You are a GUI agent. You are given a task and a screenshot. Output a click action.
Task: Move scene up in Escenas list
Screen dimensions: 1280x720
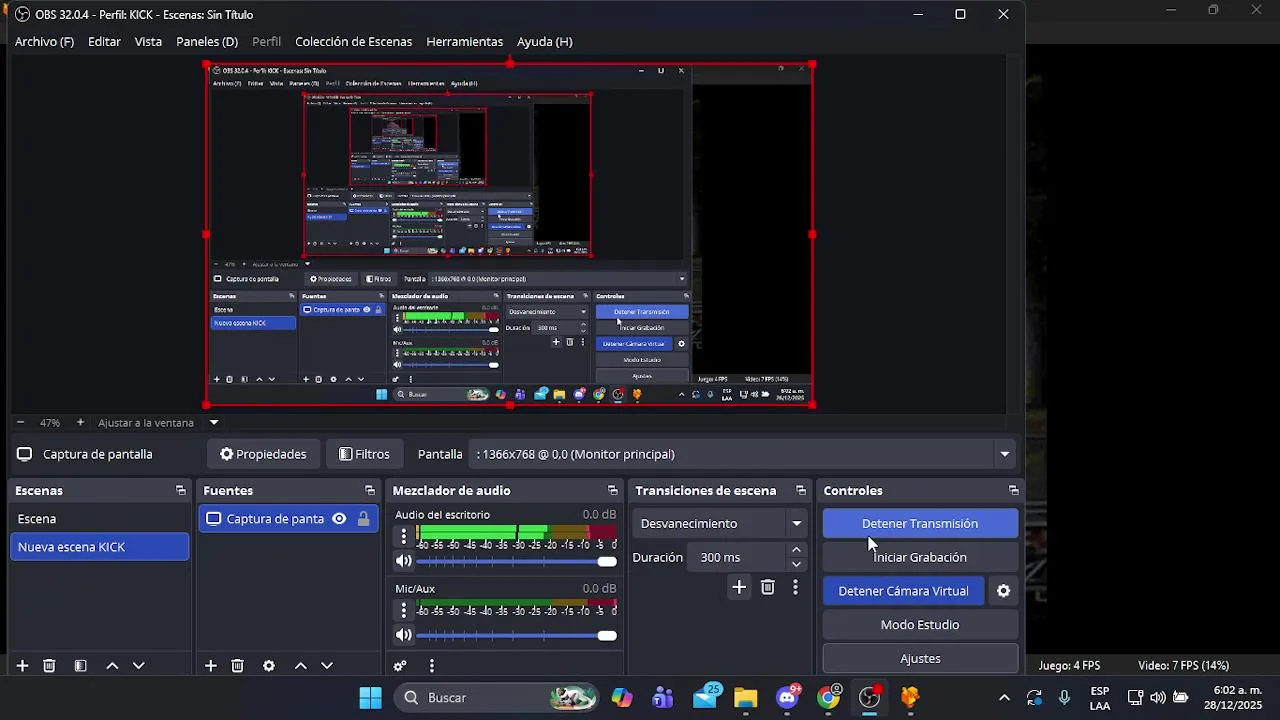112,666
